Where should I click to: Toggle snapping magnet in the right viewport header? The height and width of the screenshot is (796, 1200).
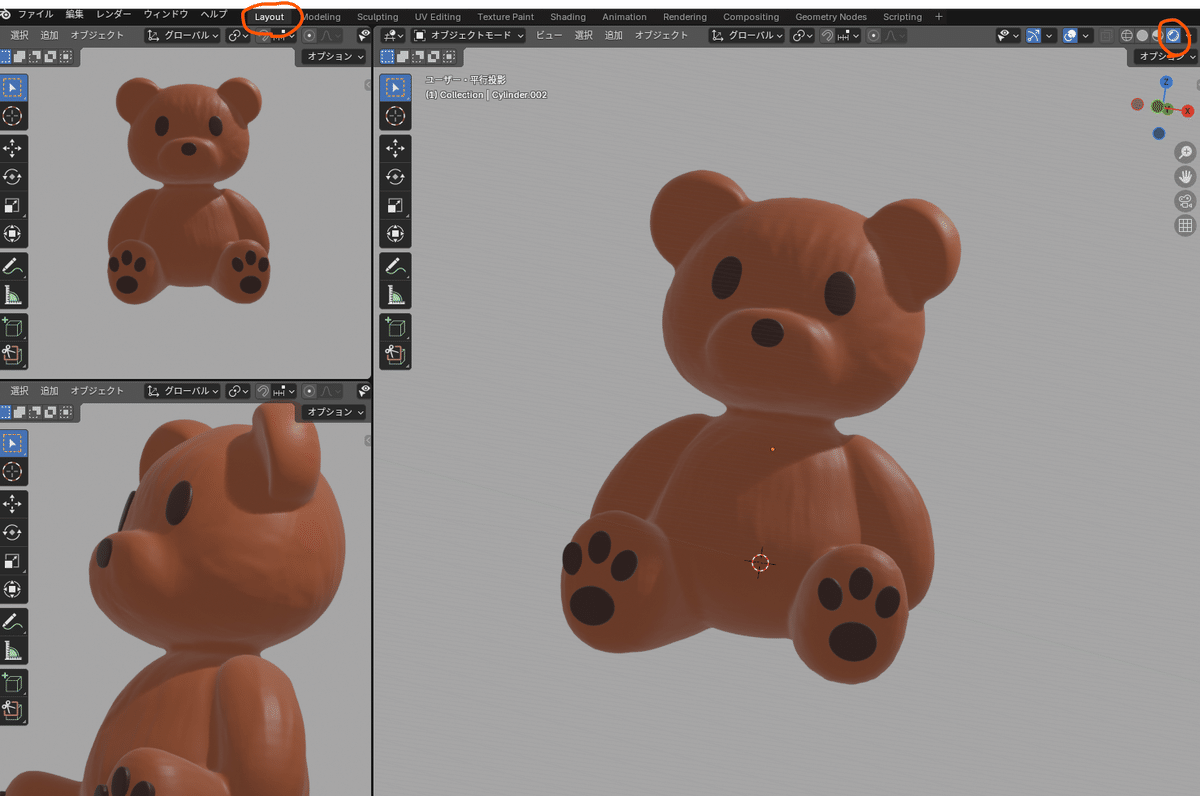coord(828,36)
